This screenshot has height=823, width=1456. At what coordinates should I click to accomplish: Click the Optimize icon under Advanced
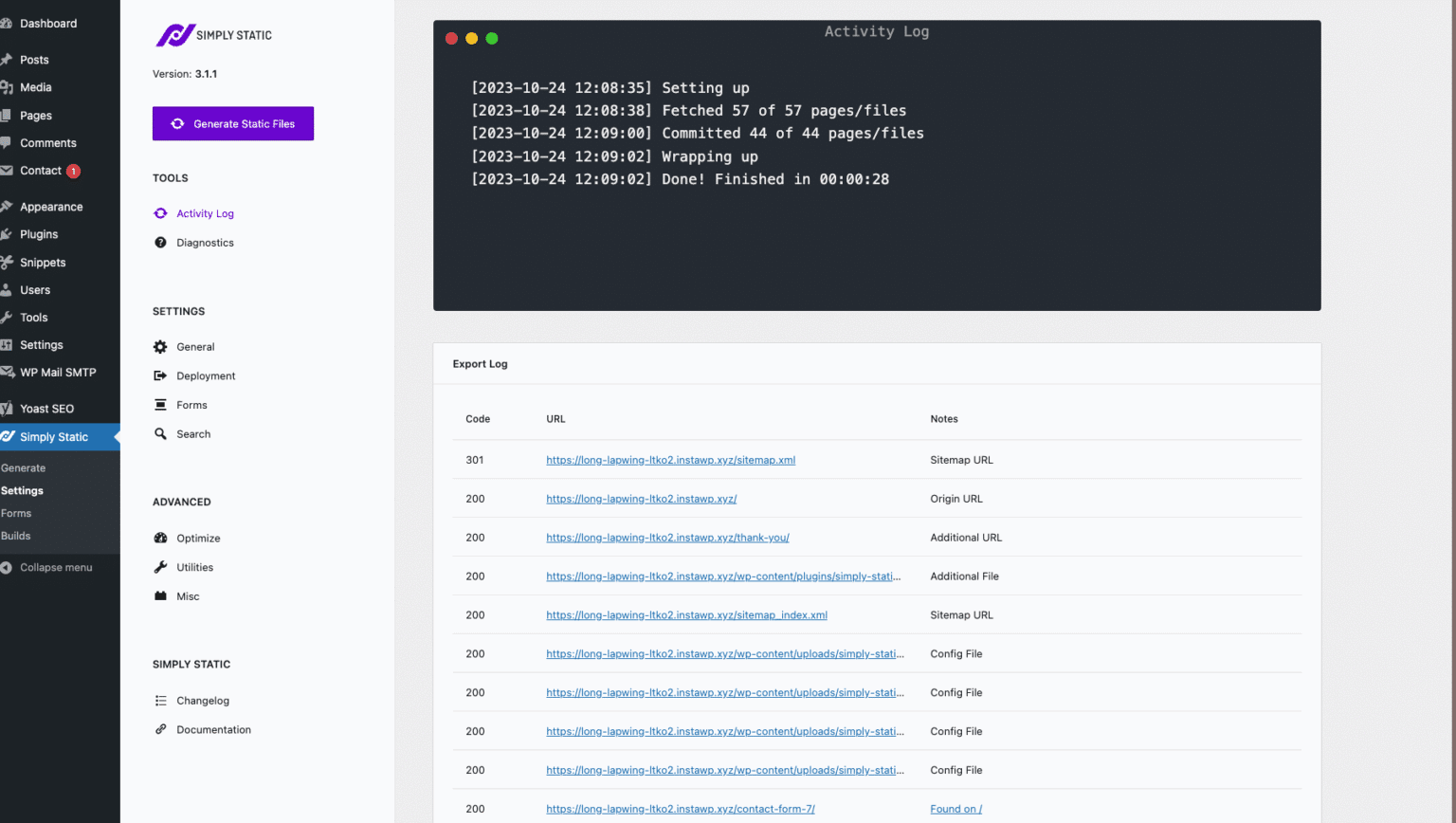click(x=160, y=537)
